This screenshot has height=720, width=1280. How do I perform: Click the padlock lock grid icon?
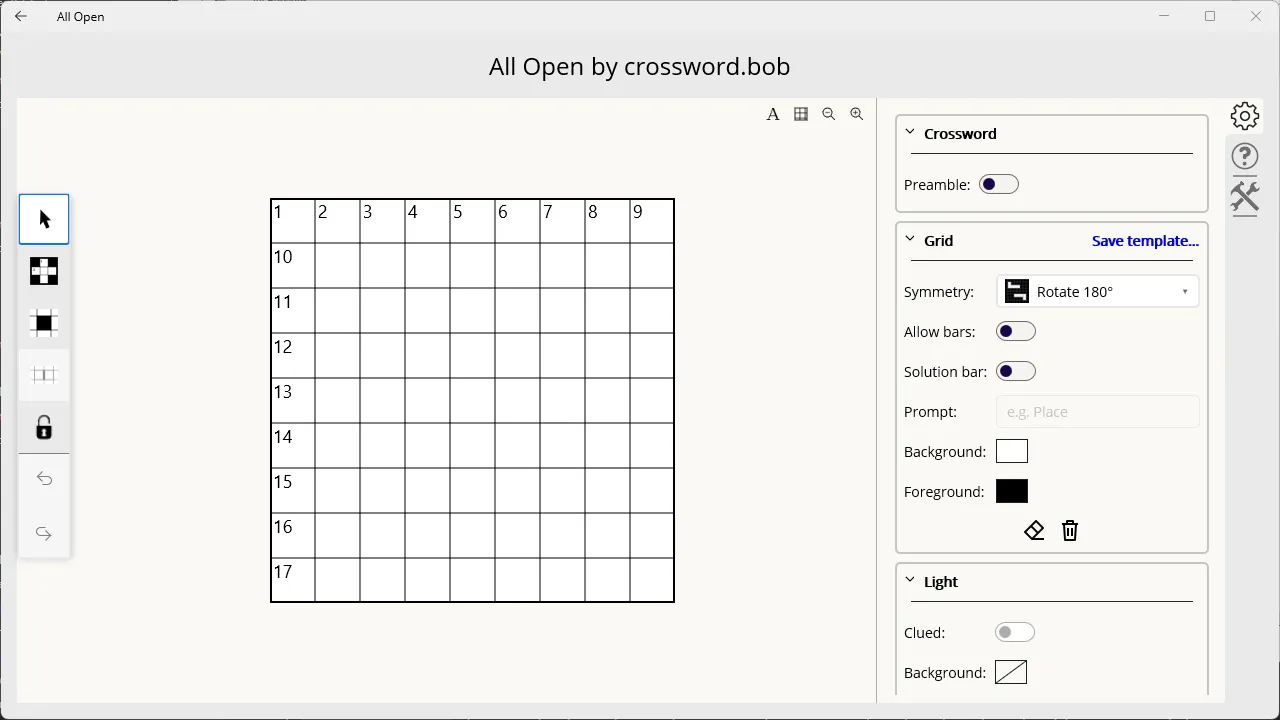(44, 428)
